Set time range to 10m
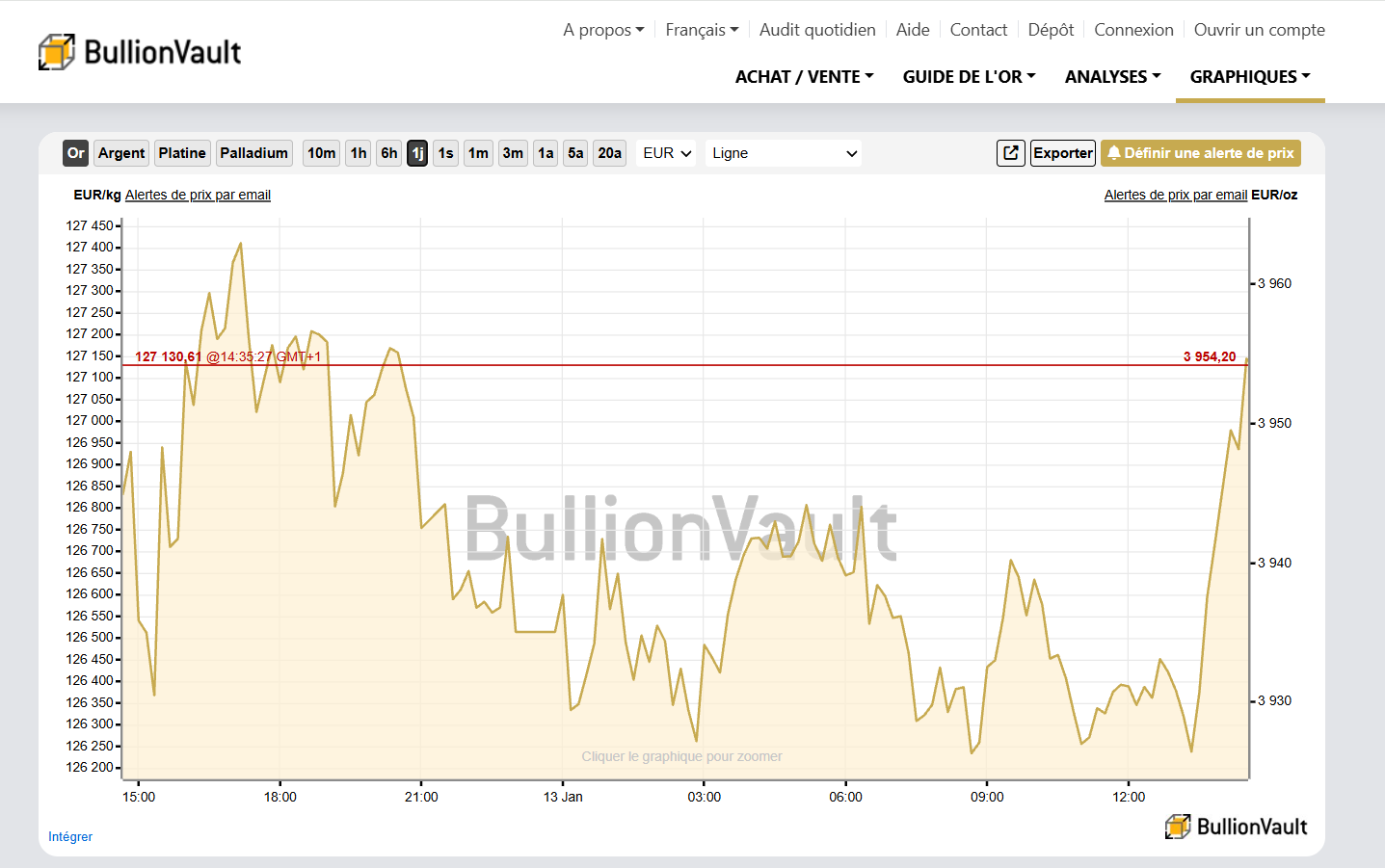The width and height of the screenshot is (1385, 868). tap(321, 153)
